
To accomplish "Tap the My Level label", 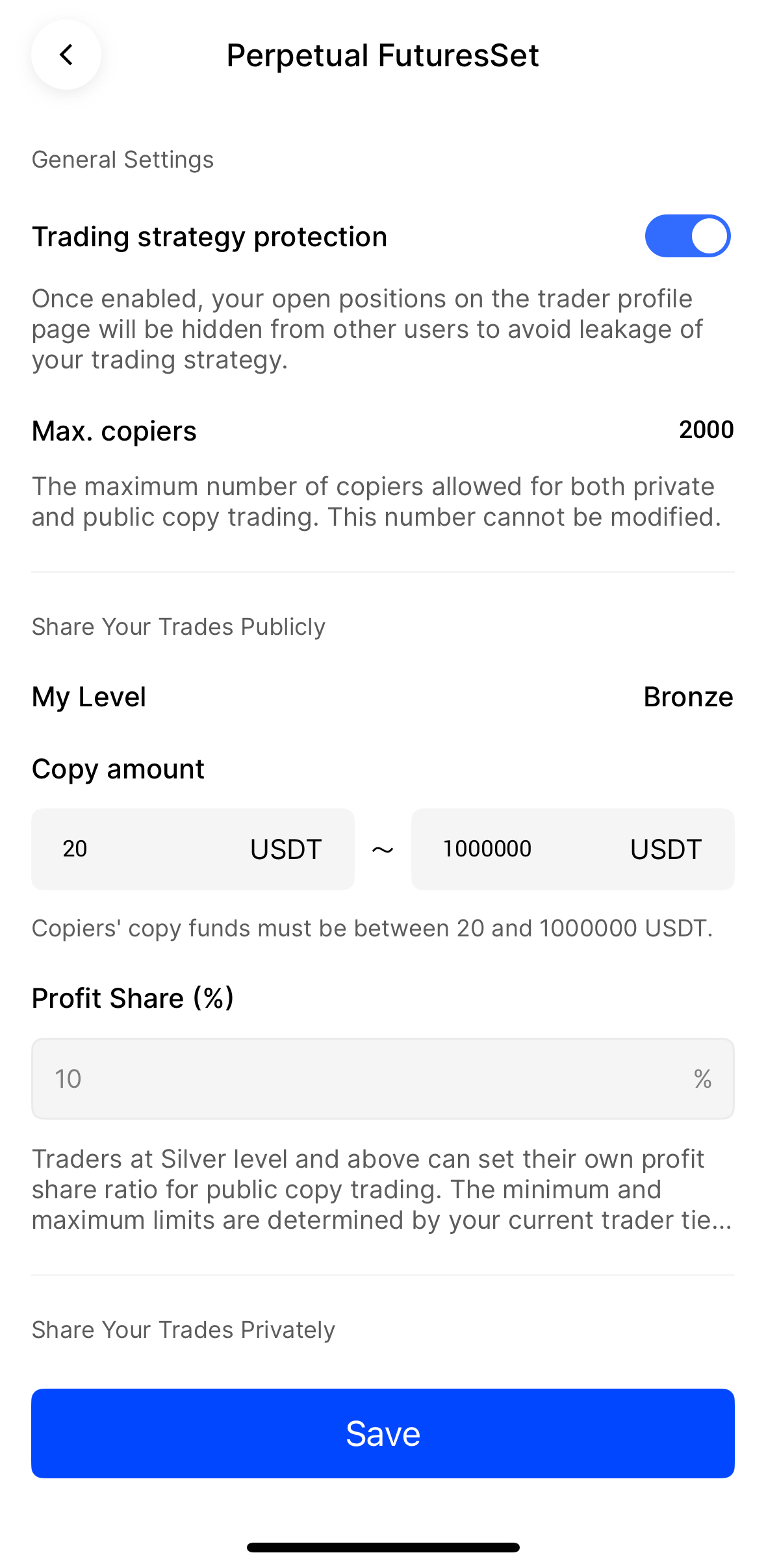I will point(89,697).
